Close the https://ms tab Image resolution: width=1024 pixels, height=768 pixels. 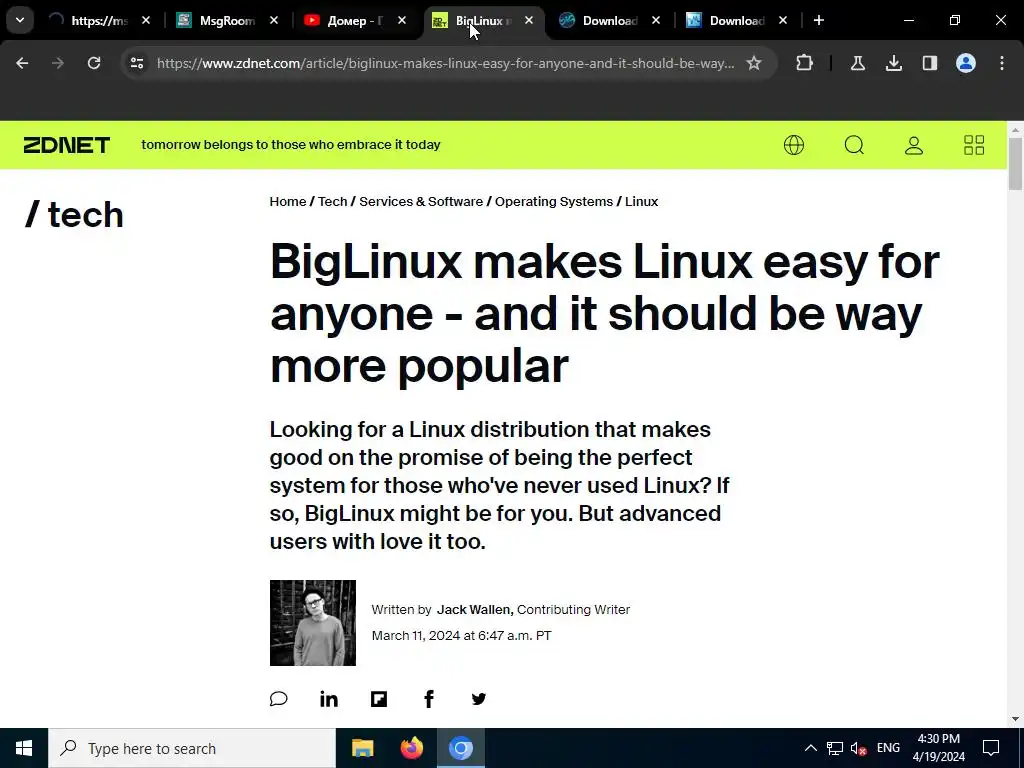point(146,20)
